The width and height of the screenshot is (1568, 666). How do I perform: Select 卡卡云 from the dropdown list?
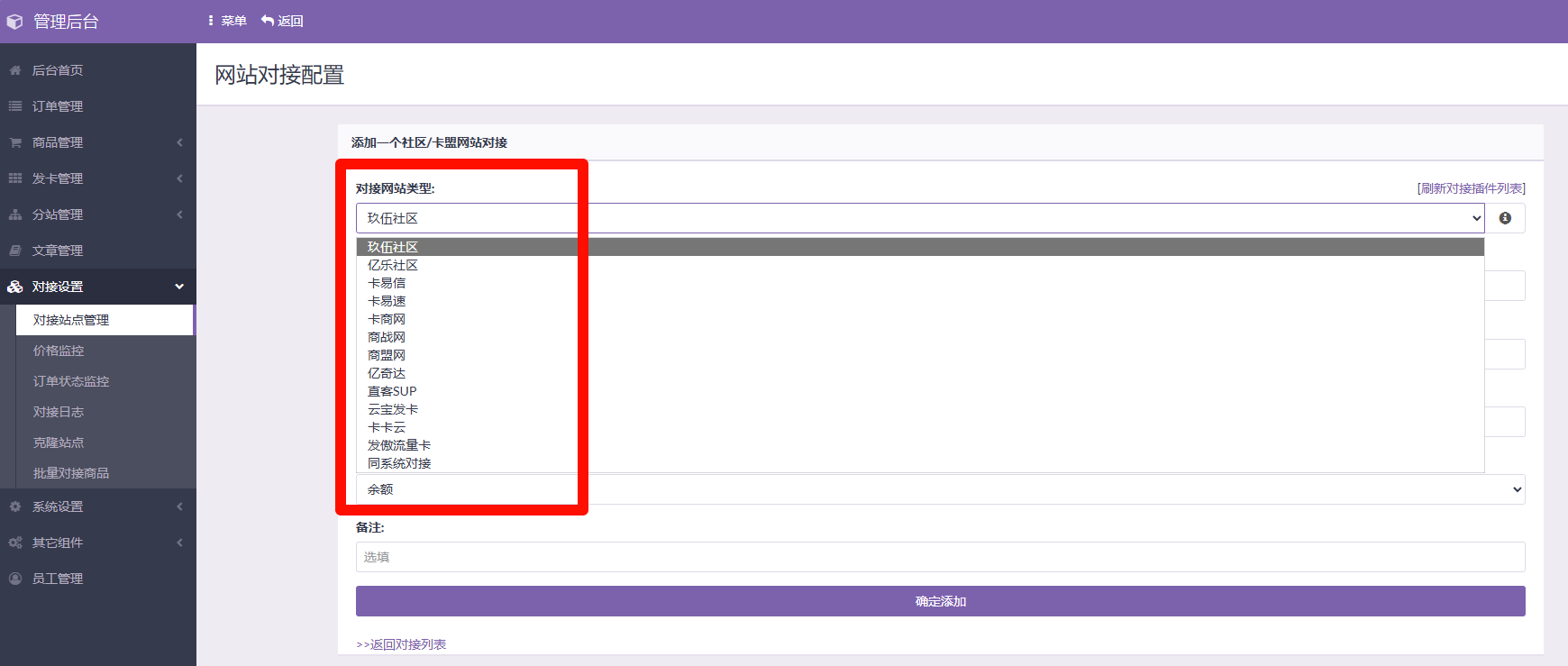(x=920, y=427)
